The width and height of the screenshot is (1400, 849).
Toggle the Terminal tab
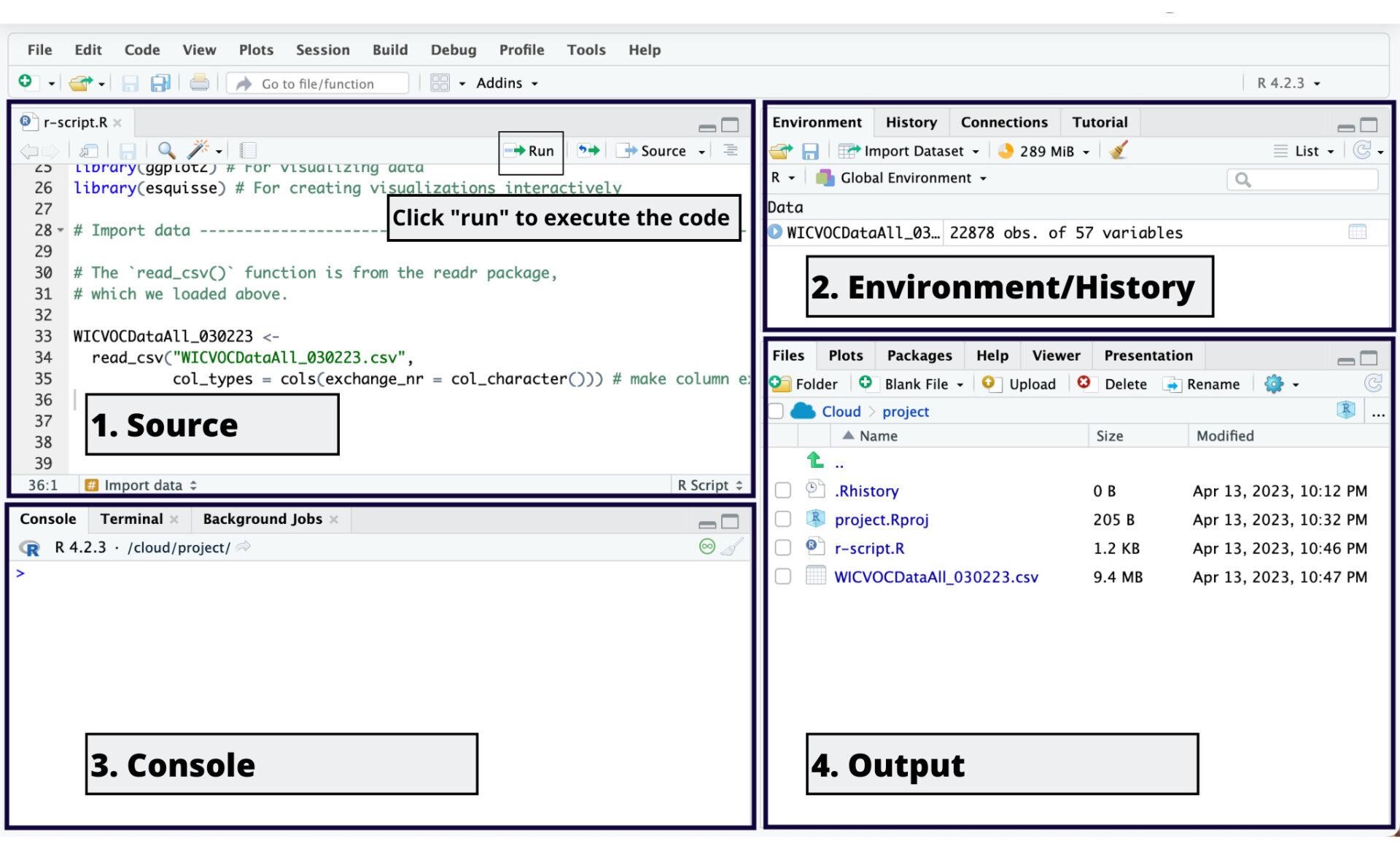point(130,518)
